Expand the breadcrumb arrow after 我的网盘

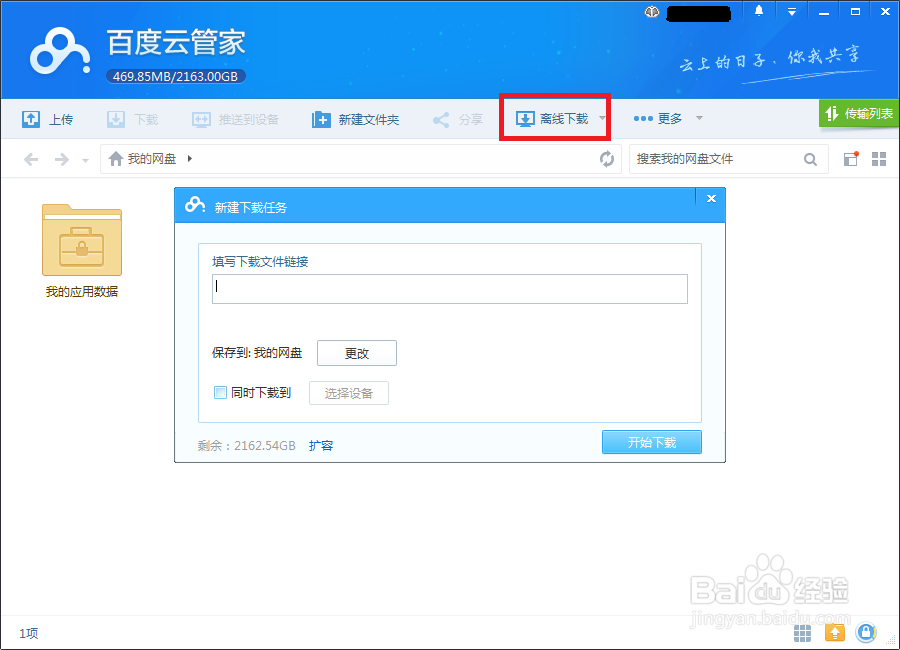[x=190, y=158]
